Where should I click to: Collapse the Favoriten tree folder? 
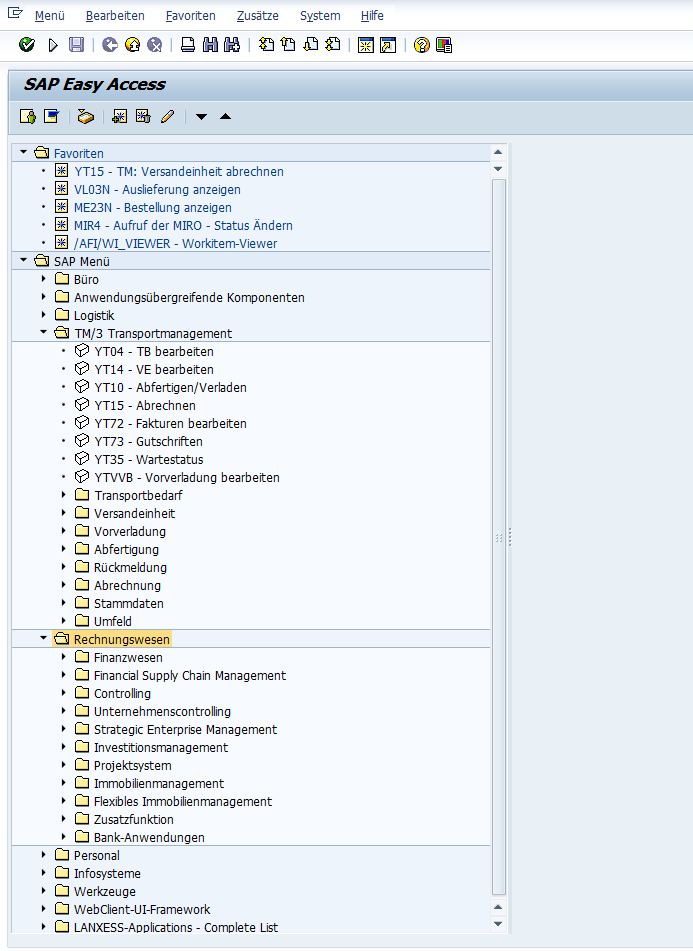pyautogui.click(x=24, y=152)
